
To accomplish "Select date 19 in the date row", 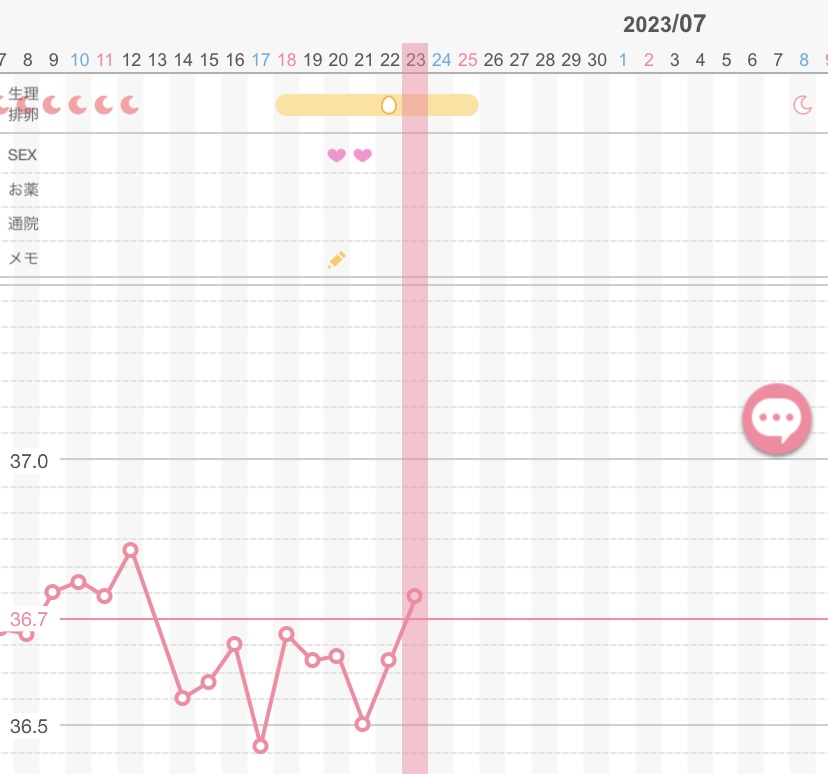I will click(x=313, y=60).
